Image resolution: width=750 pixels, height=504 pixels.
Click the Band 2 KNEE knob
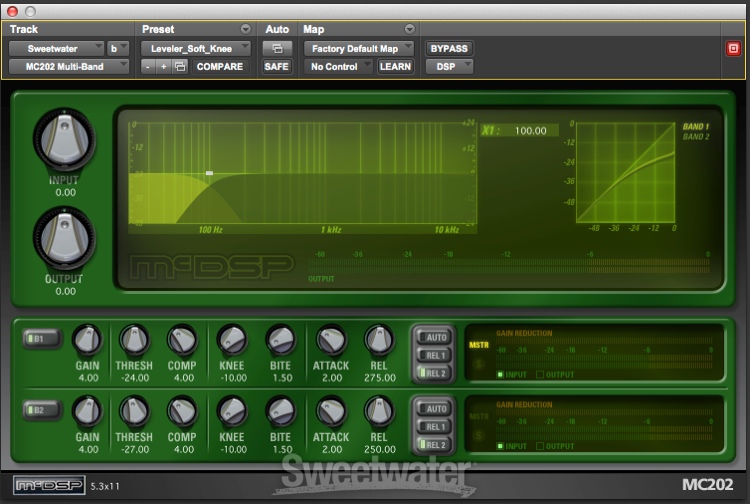coord(232,411)
